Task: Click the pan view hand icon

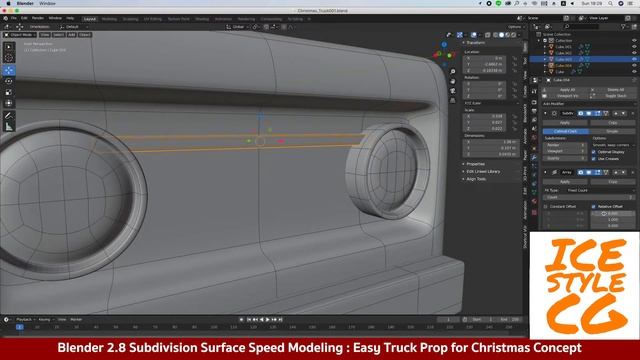Action: point(453,81)
